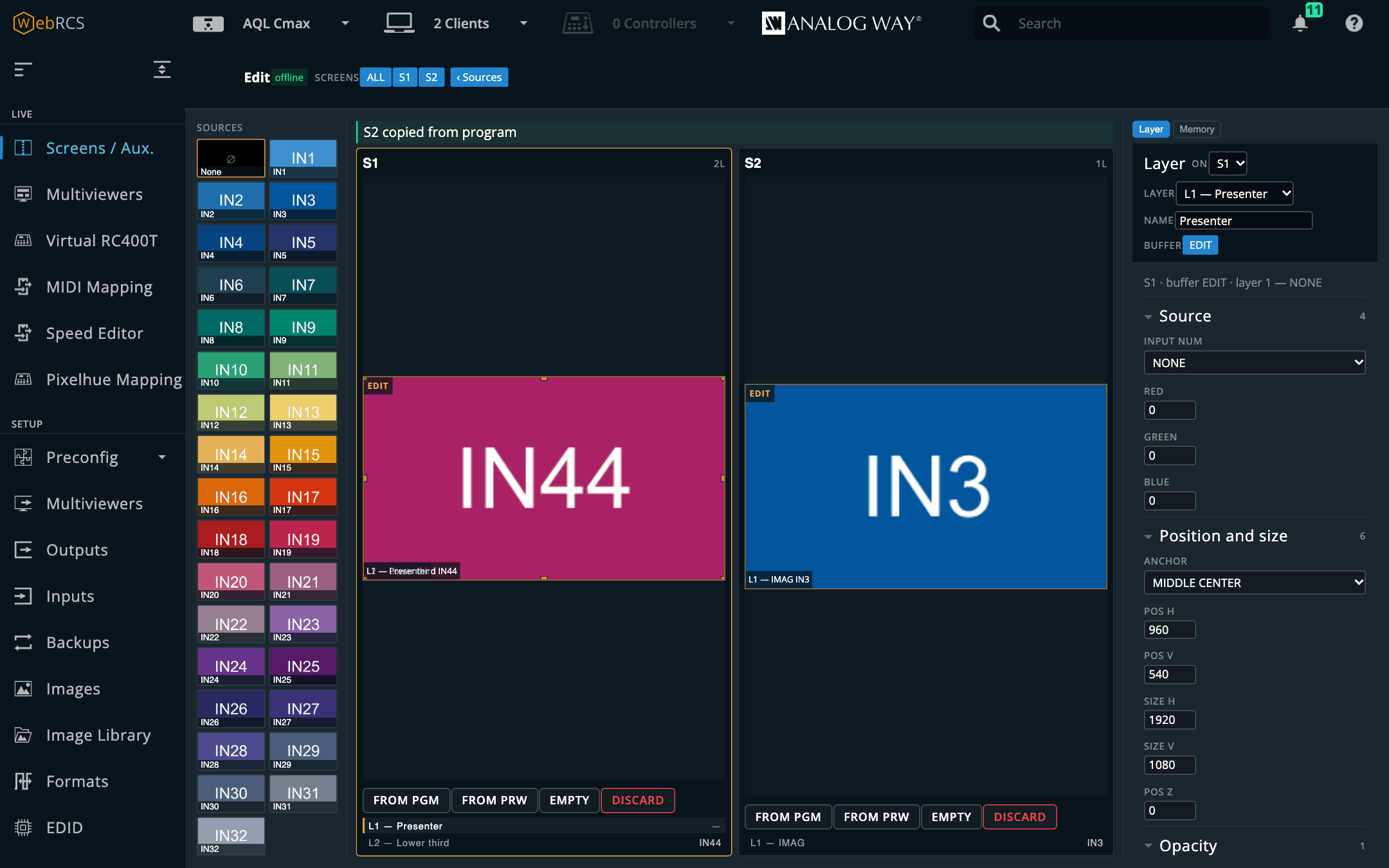
Task: Click DISCARD under S2
Action: point(1019,817)
